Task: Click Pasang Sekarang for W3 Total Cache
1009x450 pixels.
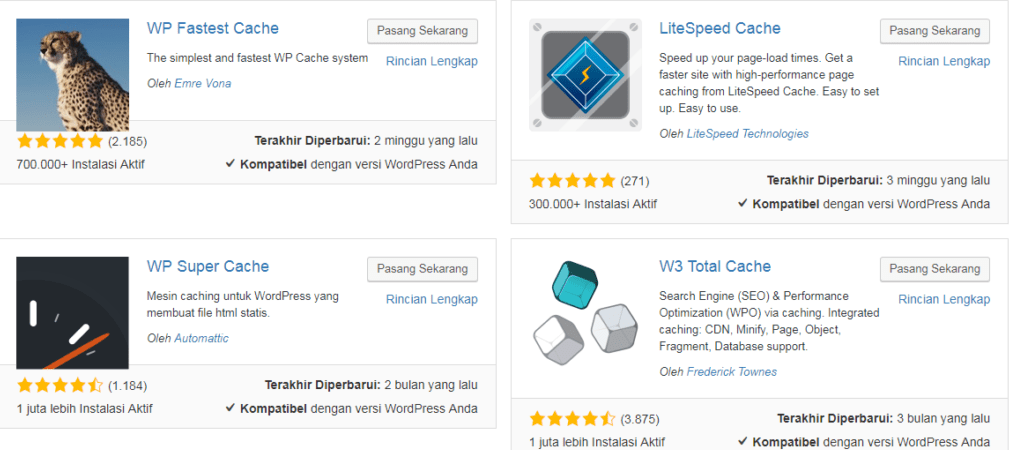Action: (x=934, y=269)
